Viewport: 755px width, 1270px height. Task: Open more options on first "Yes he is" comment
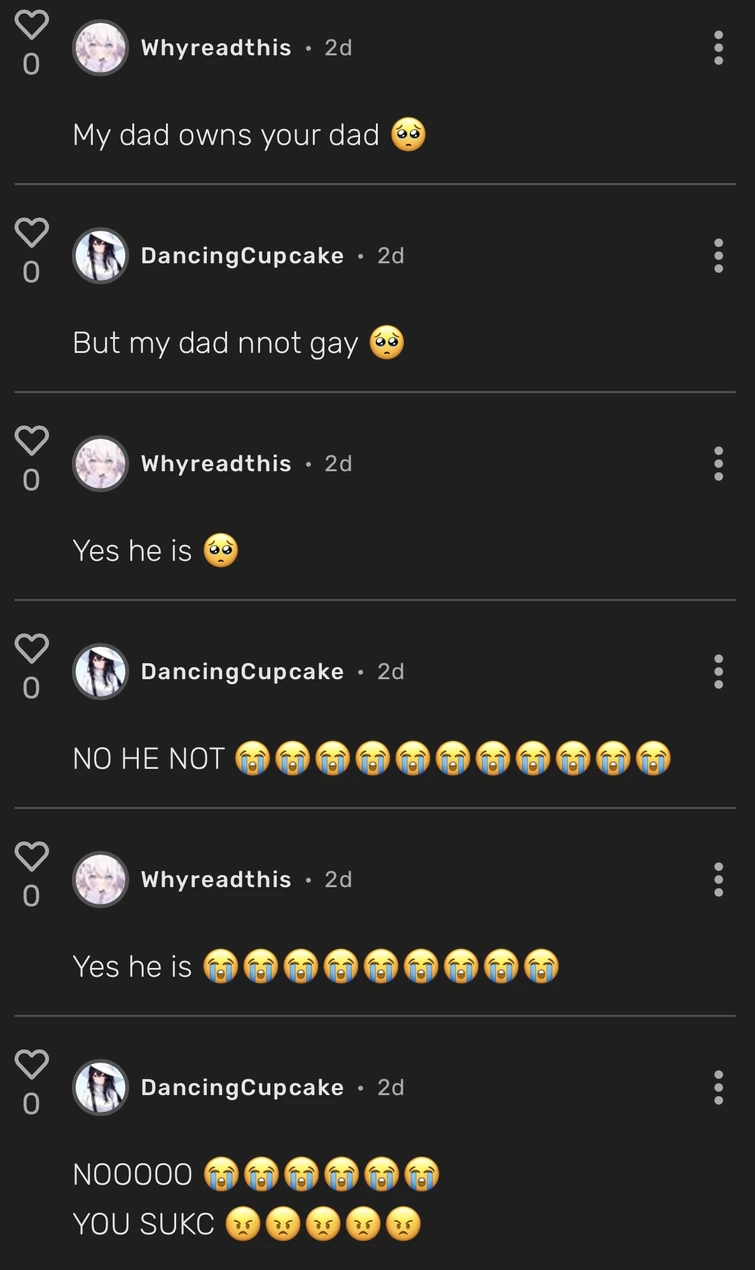coord(718,464)
